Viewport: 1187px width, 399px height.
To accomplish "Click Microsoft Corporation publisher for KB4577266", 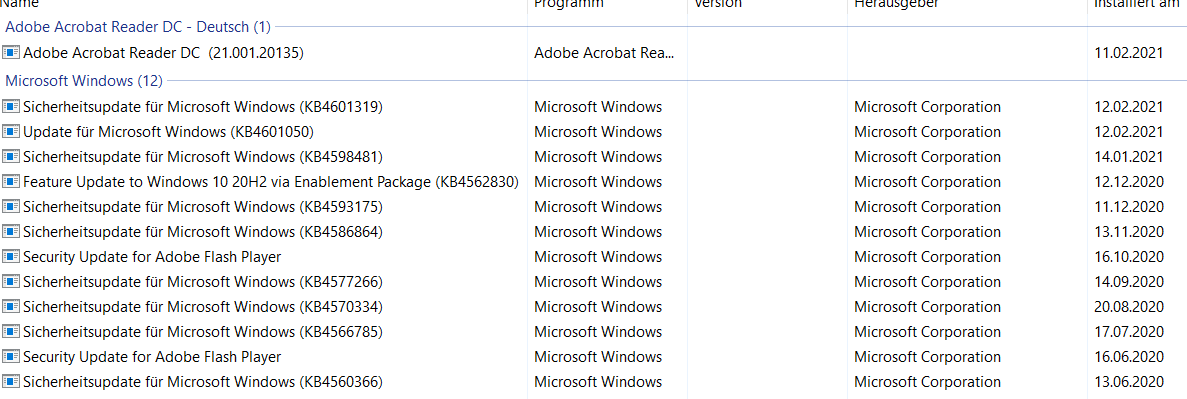I will tap(927, 282).
